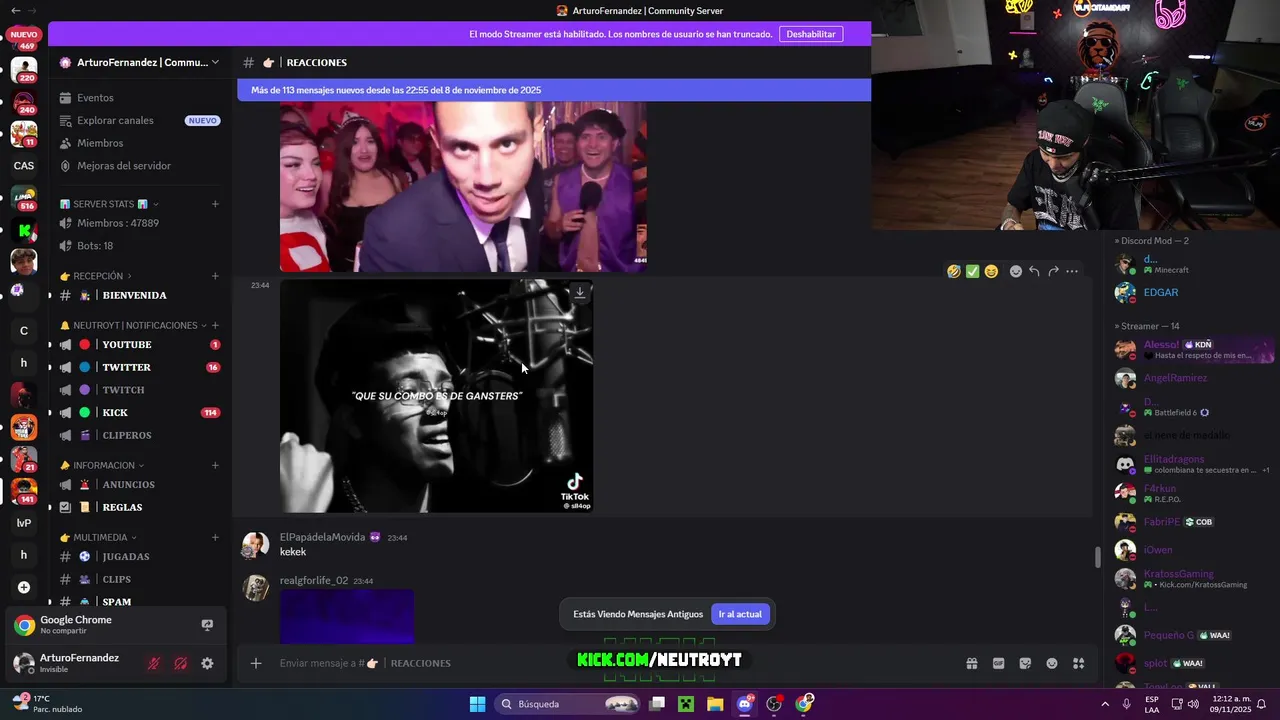This screenshot has width=1280, height=720.
Task: Toggle microphone mute in user panel
Action: [x=154, y=663]
